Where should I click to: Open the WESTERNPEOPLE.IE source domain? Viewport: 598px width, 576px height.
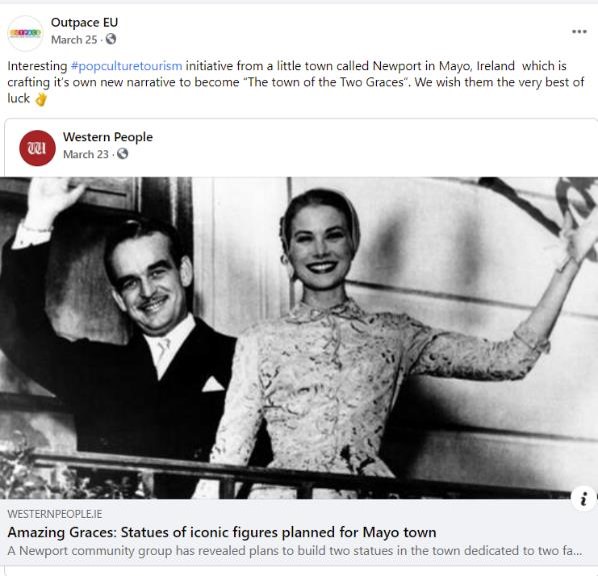(55, 514)
